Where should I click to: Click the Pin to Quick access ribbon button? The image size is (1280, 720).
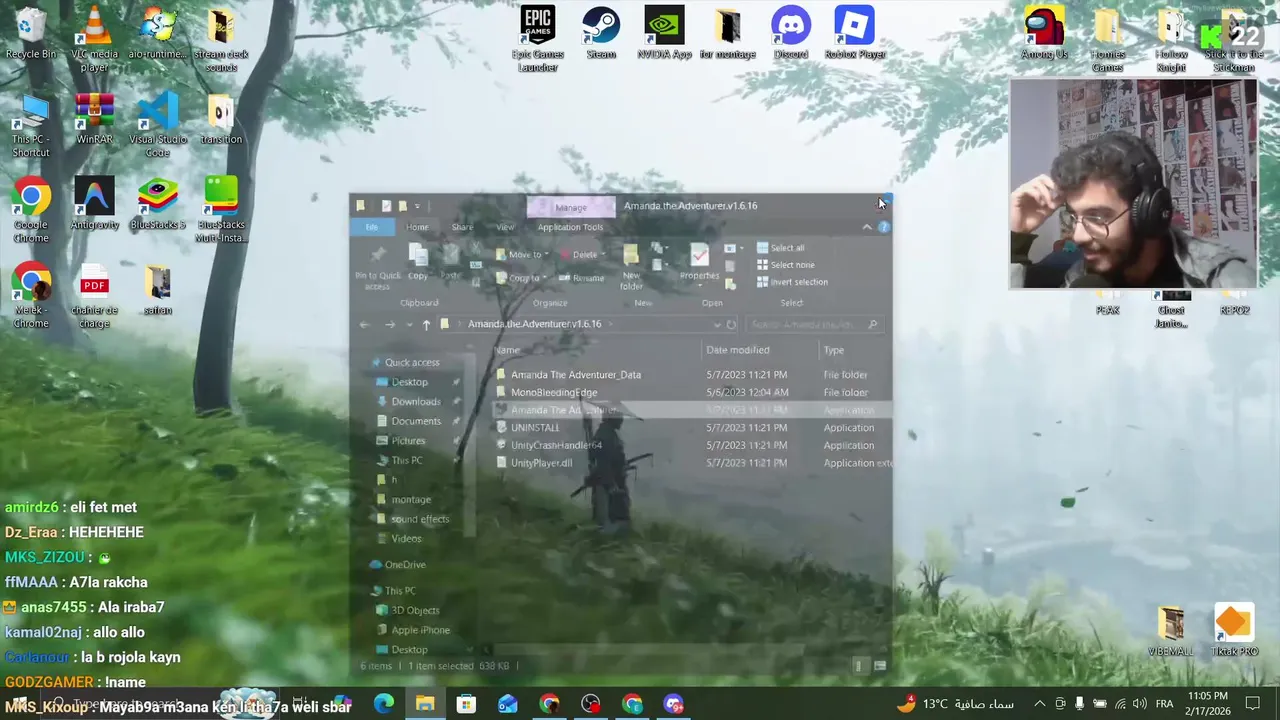click(377, 268)
